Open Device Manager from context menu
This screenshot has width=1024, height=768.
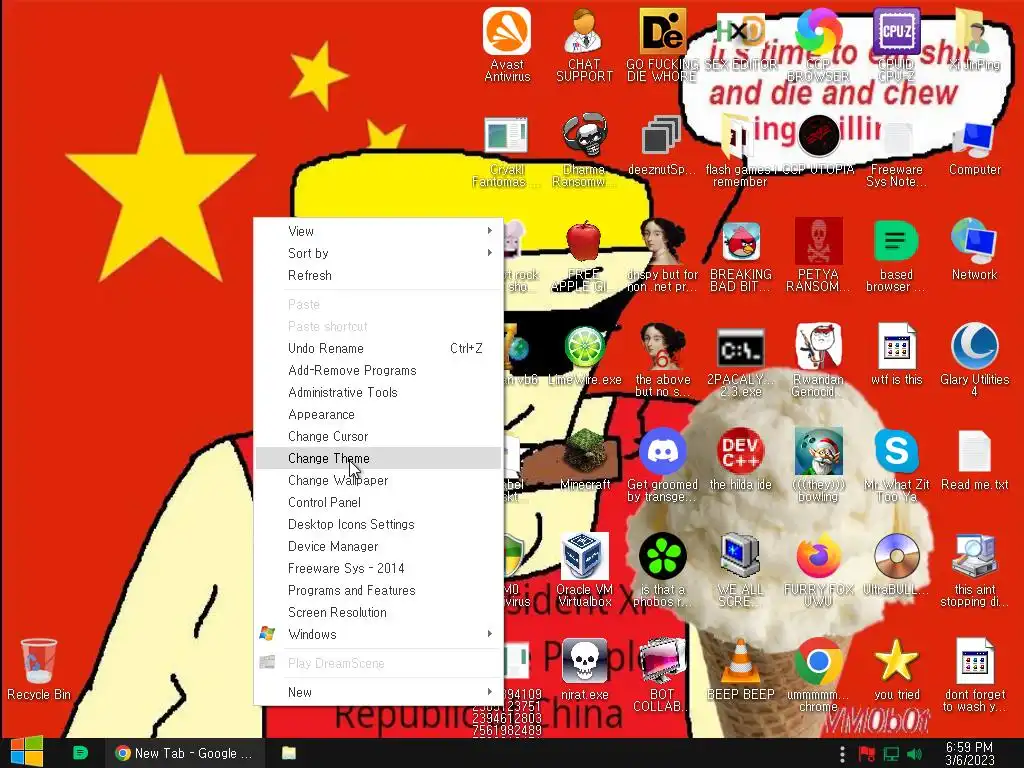[x=378, y=547]
